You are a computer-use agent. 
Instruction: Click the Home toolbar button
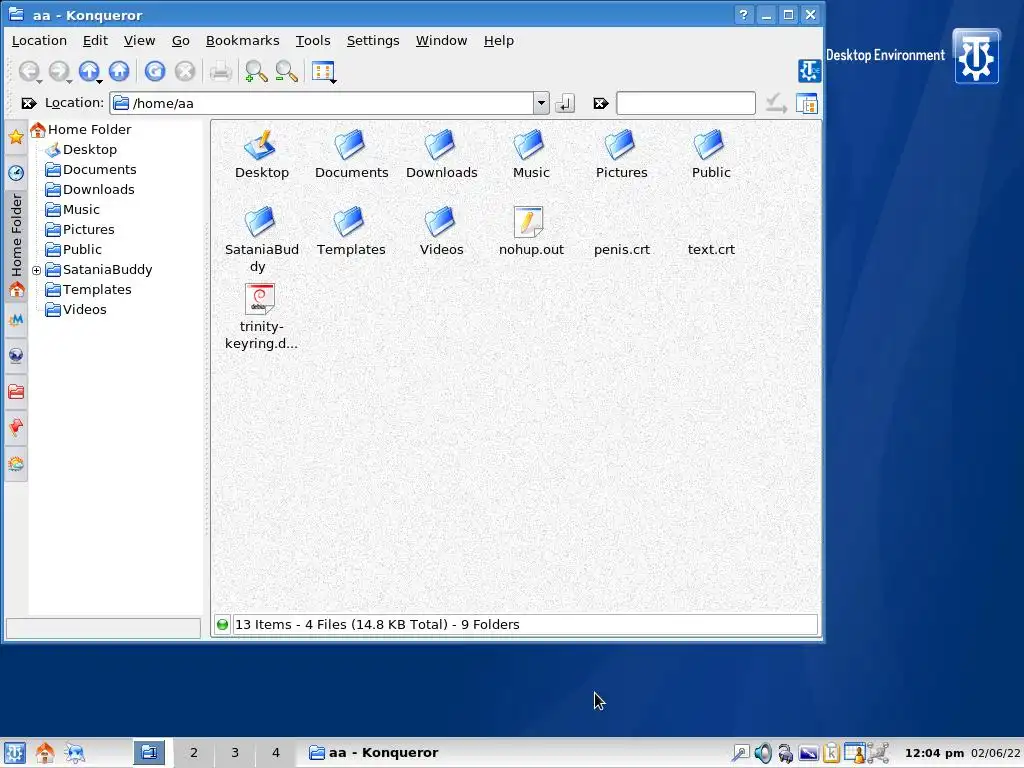pos(119,71)
